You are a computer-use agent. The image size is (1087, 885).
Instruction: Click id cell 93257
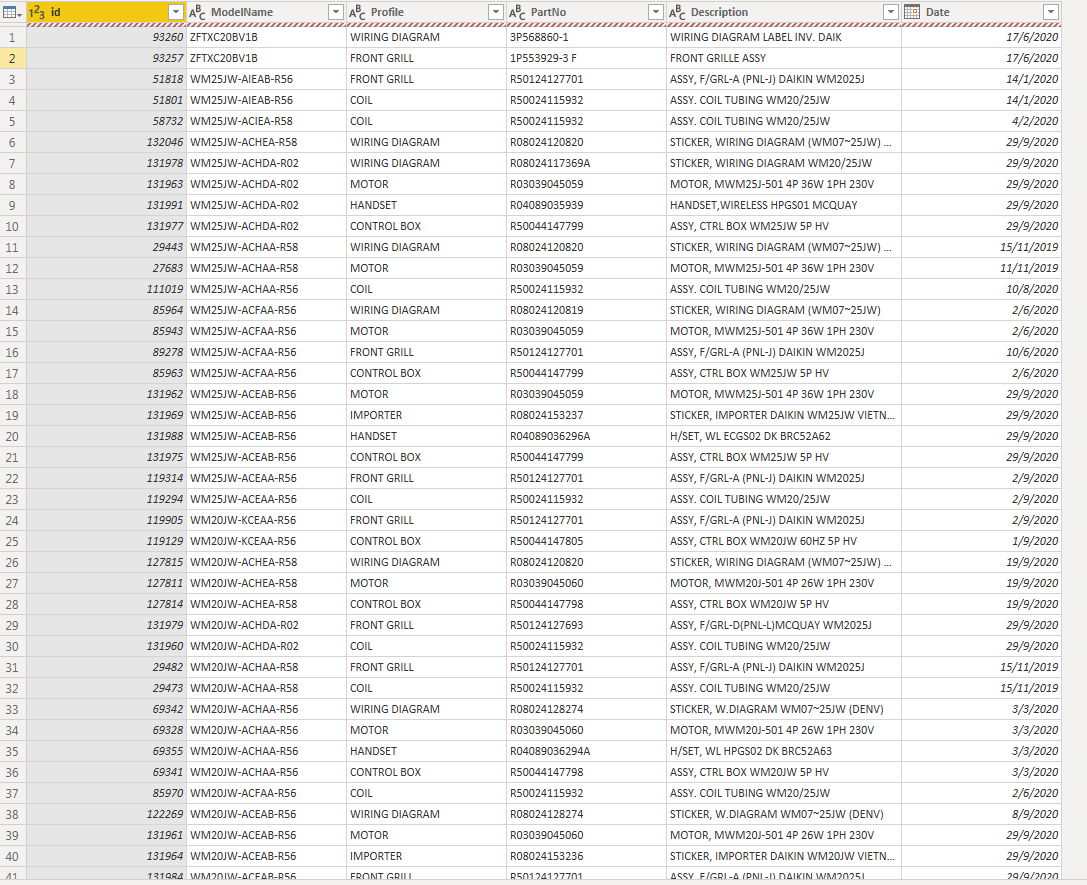click(x=106, y=58)
